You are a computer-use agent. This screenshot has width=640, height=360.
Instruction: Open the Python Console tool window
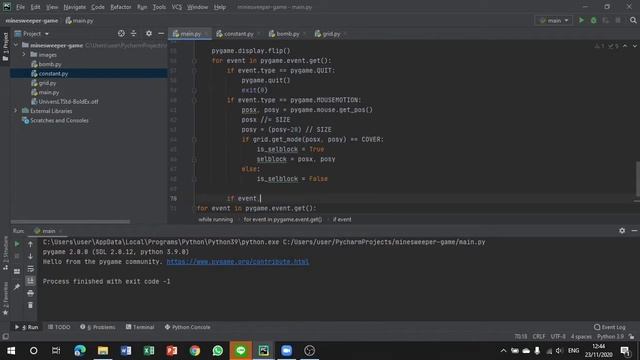187,327
